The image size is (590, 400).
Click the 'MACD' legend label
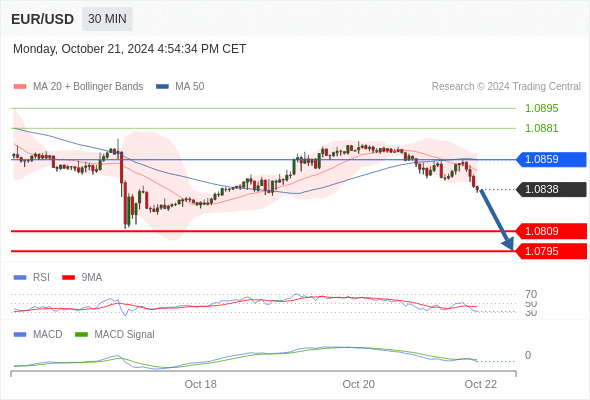tap(48, 335)
